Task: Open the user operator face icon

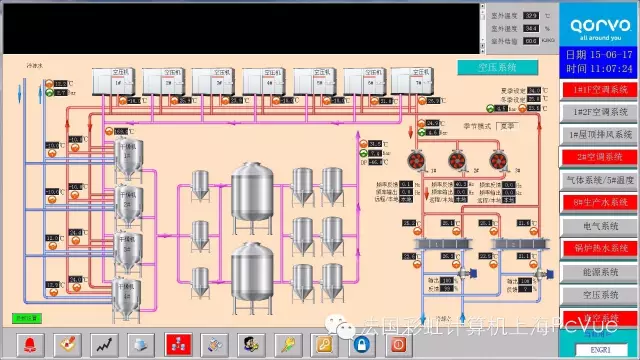Action: 251,345
